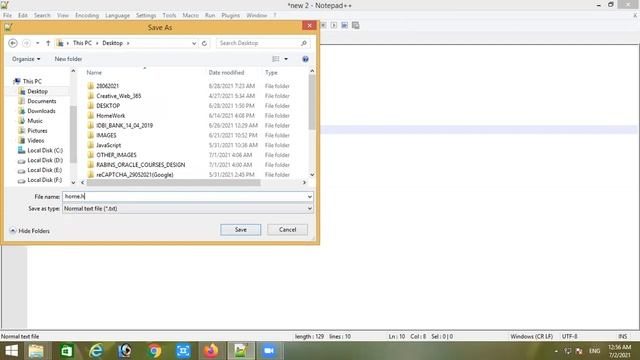
Task: Click the Cancel button
Action: [287, 230]
